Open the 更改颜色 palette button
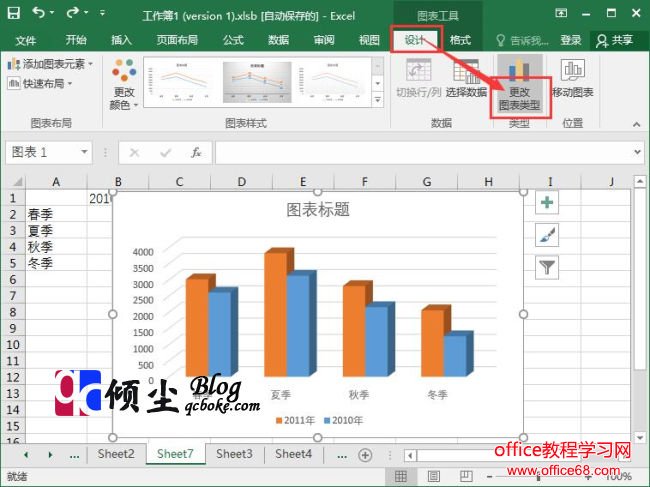 pyautogui.click(x=124, y=84)
